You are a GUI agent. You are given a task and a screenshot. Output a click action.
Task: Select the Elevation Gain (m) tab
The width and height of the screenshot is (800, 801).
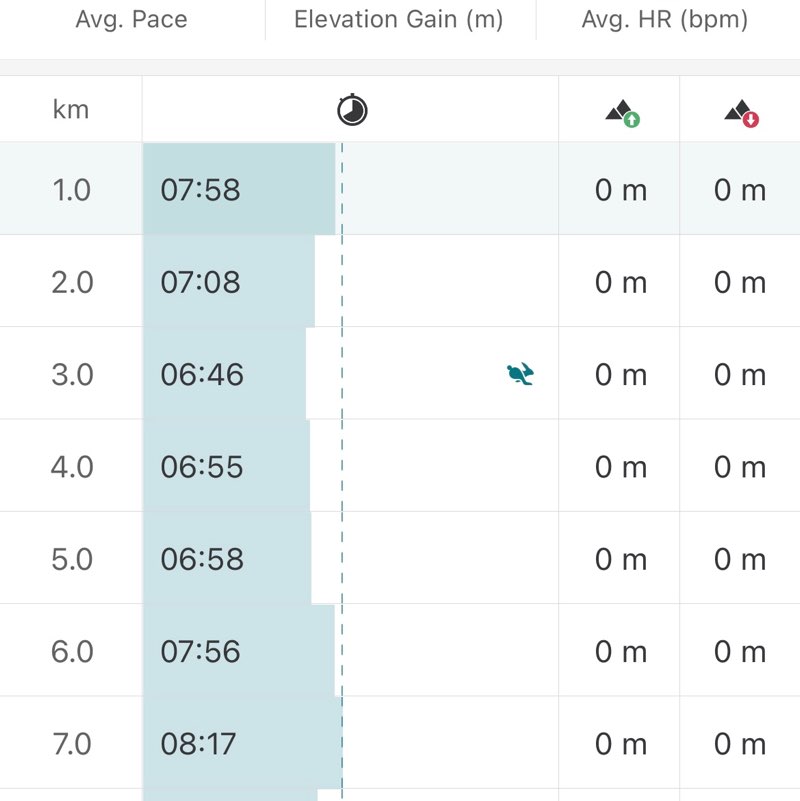coord(399,20)
